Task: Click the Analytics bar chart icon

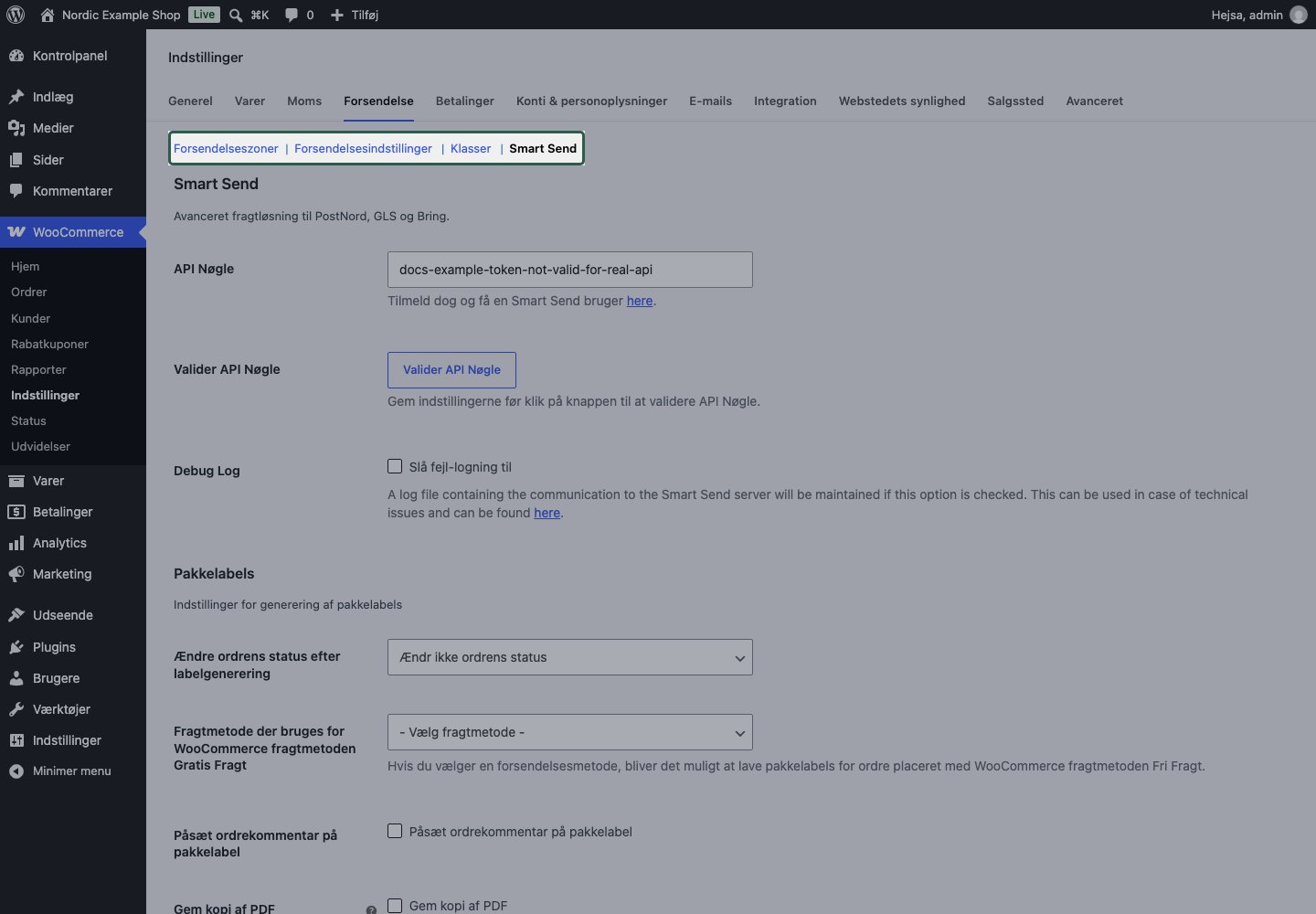Action: 16,543
